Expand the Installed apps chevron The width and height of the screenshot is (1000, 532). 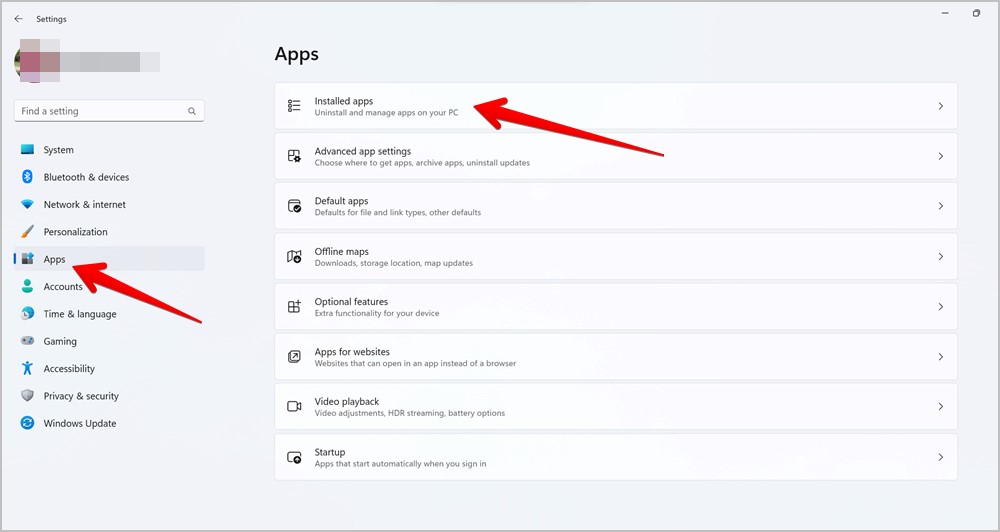941,106
